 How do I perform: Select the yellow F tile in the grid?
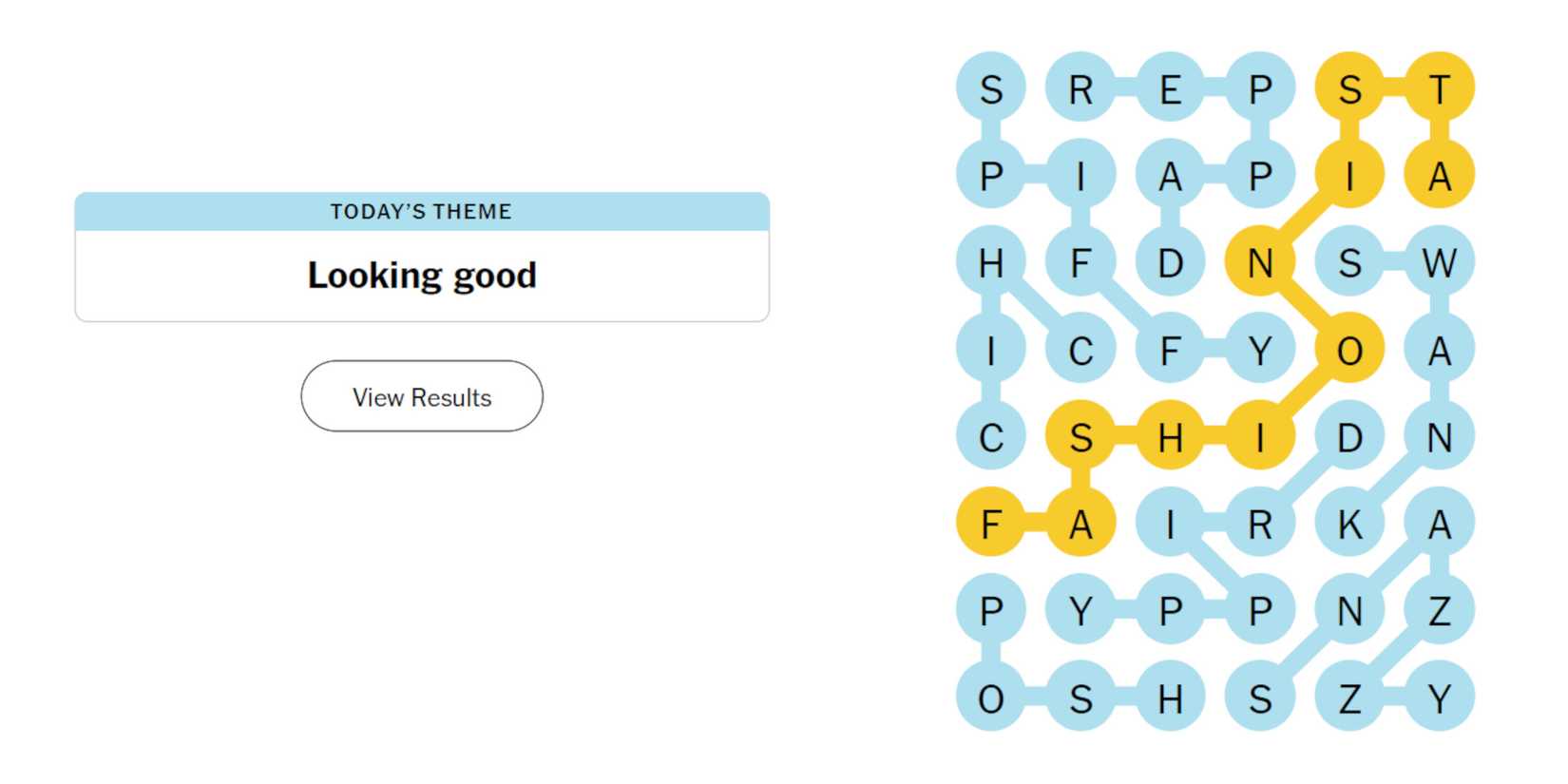point(991,523)
